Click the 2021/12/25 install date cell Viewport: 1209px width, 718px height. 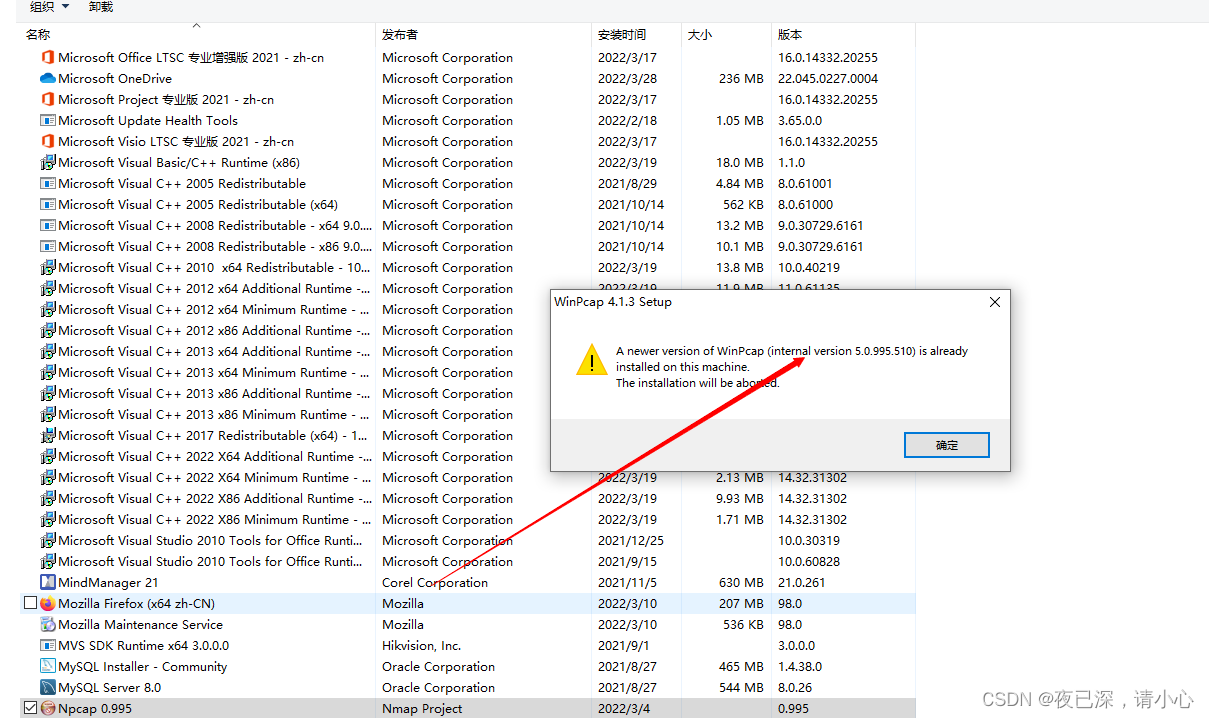pyautogui.click(x=631, y=540)
